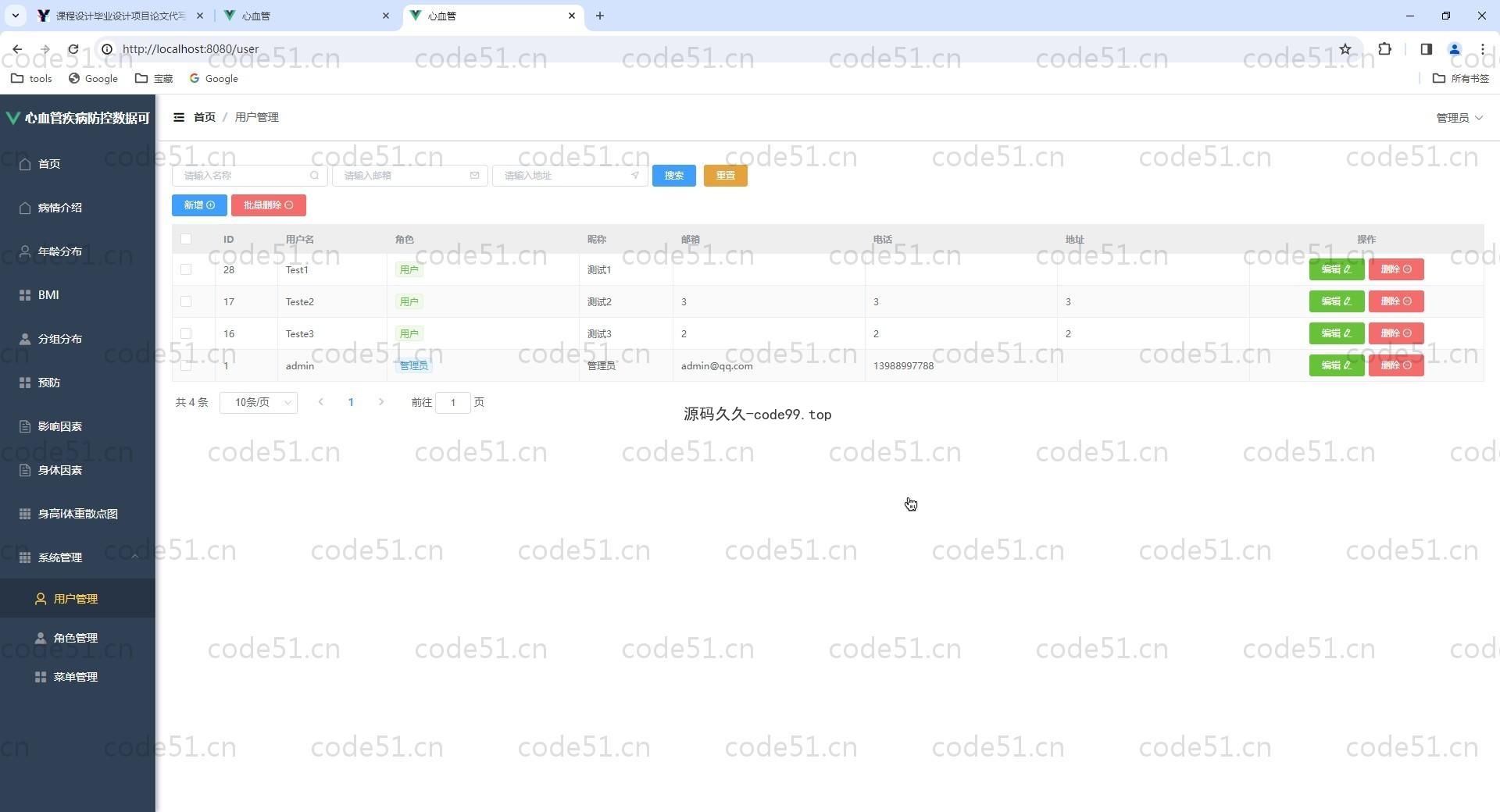Click the 管理员 role tag on admin row
Image resolution: width=1500 pixels, height=812 pixels.
coord(413,365)
